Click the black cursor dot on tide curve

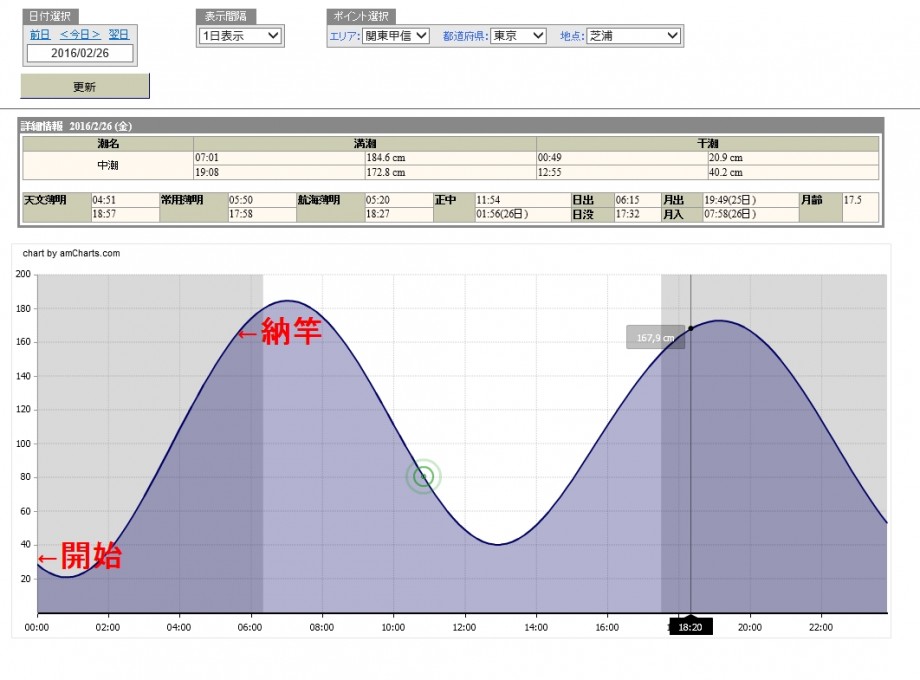pos(691,329)
